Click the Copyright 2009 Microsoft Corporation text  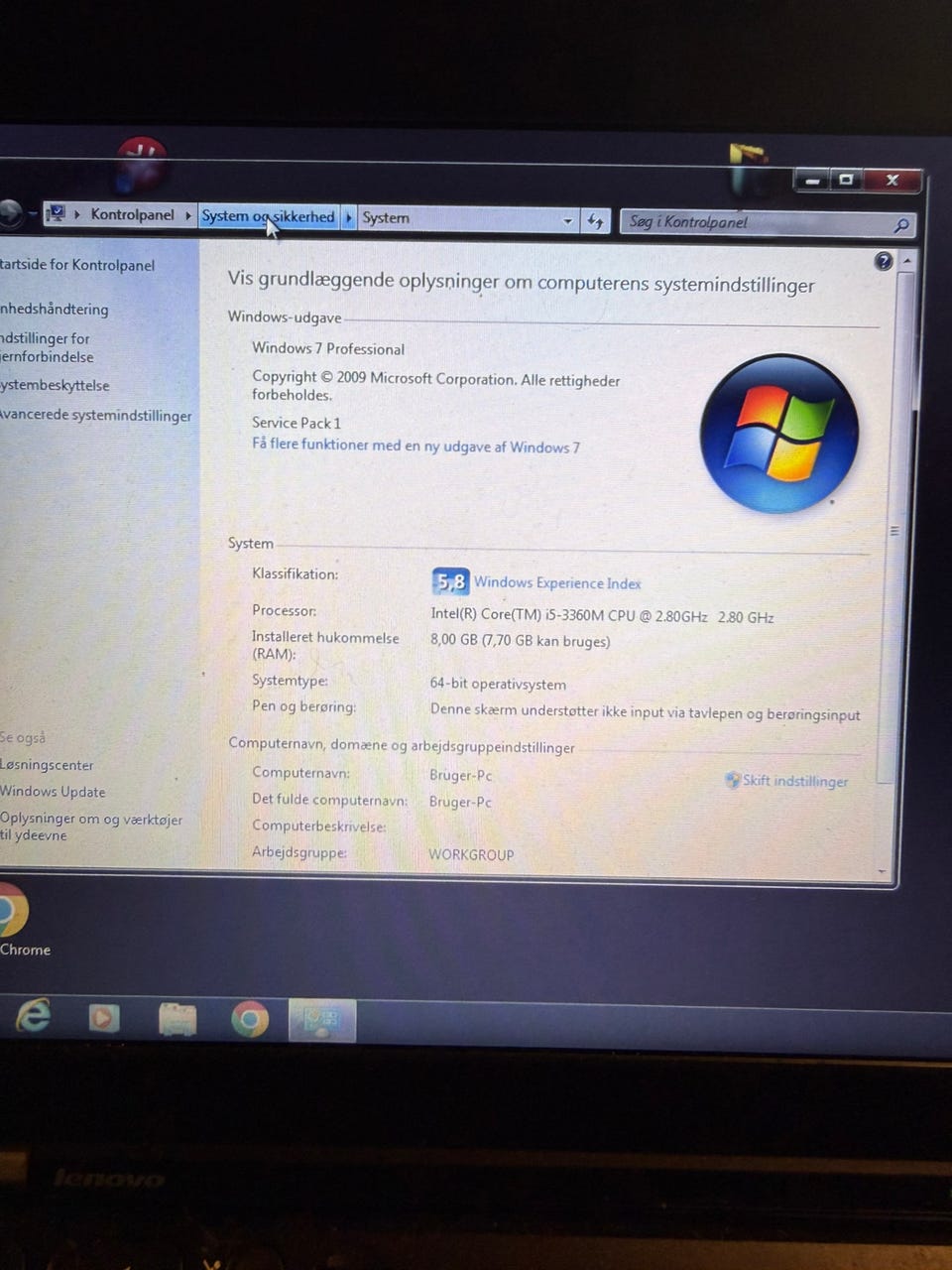point(435,386)
